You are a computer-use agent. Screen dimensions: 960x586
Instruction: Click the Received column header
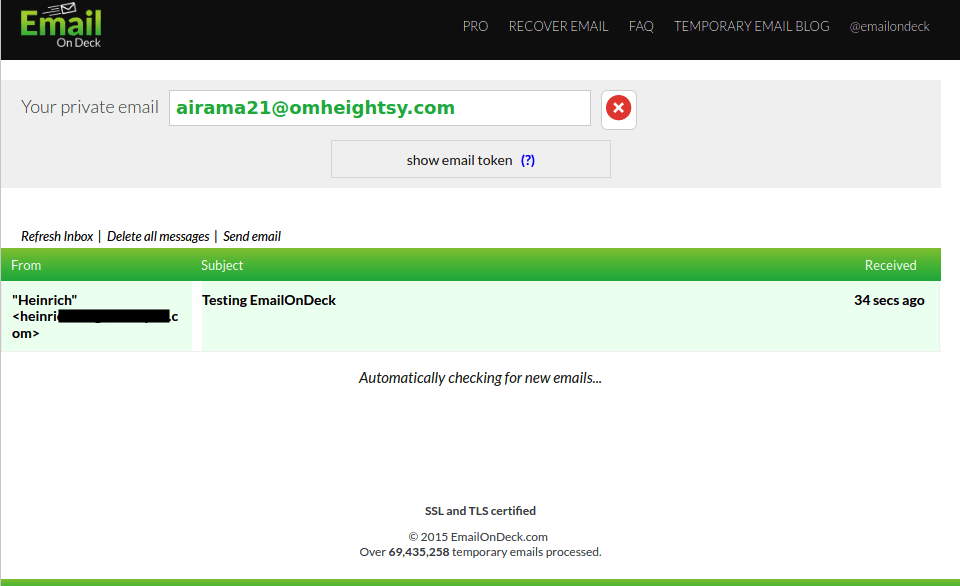890,265
